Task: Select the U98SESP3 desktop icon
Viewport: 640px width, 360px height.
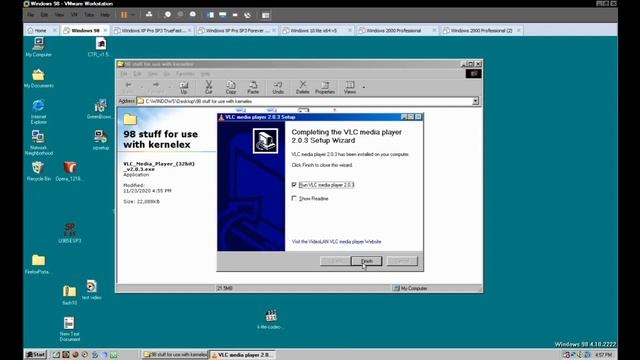Action: (70, 233)
